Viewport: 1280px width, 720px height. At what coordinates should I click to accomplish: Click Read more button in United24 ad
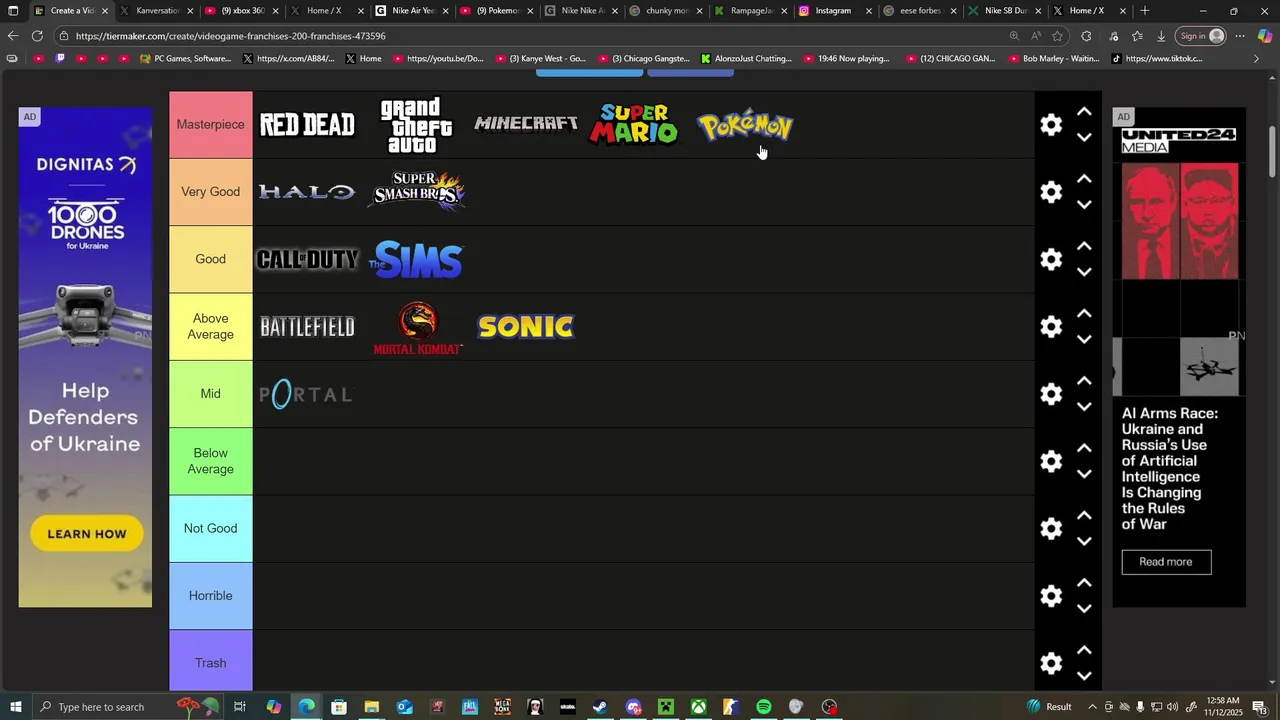(x=1166, y=562)
